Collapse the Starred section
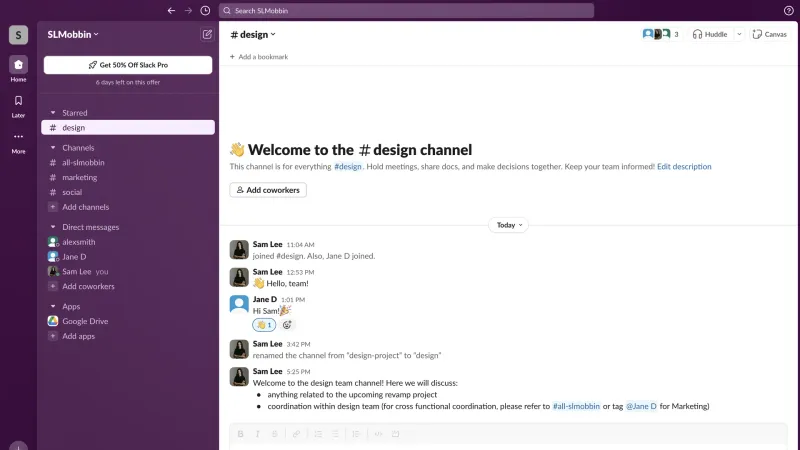 (53, 112)
